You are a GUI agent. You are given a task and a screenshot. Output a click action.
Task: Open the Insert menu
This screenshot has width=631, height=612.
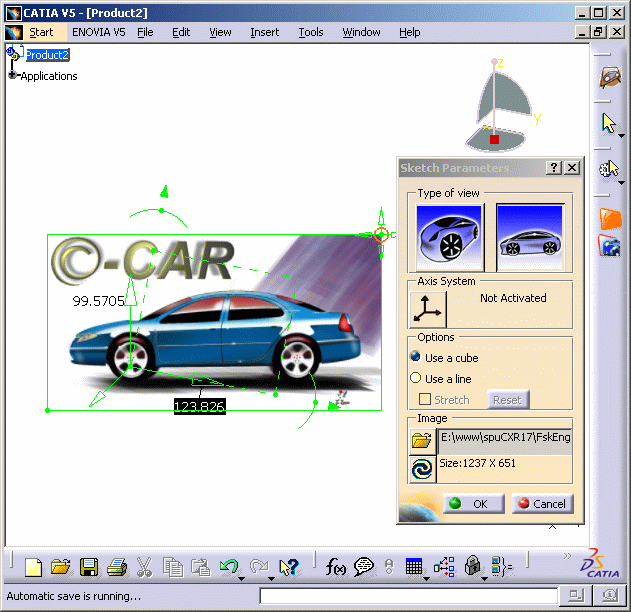pyautogui.click(x=264, y=32)
